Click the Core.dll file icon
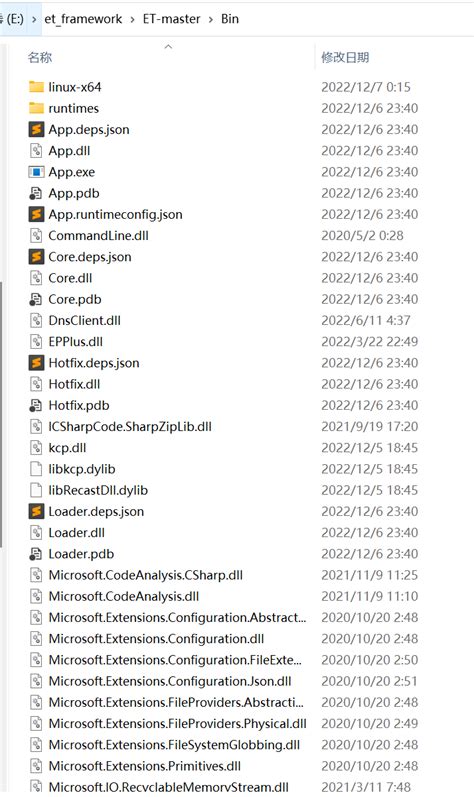Screen dimensions: 474x797 tap(36, 278)
